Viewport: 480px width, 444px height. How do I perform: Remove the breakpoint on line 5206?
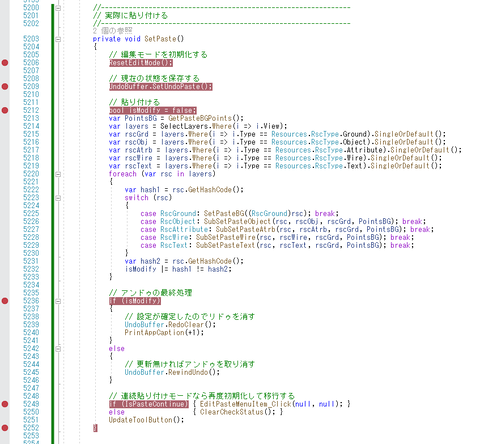pyautogui.click(x=5, y=62)
